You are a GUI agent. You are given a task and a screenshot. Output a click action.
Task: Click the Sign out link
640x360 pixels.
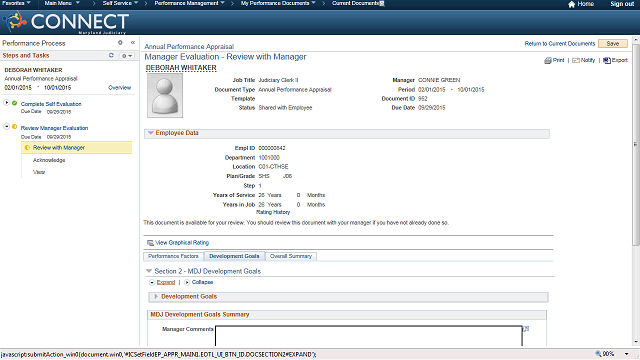coord(622,4)
